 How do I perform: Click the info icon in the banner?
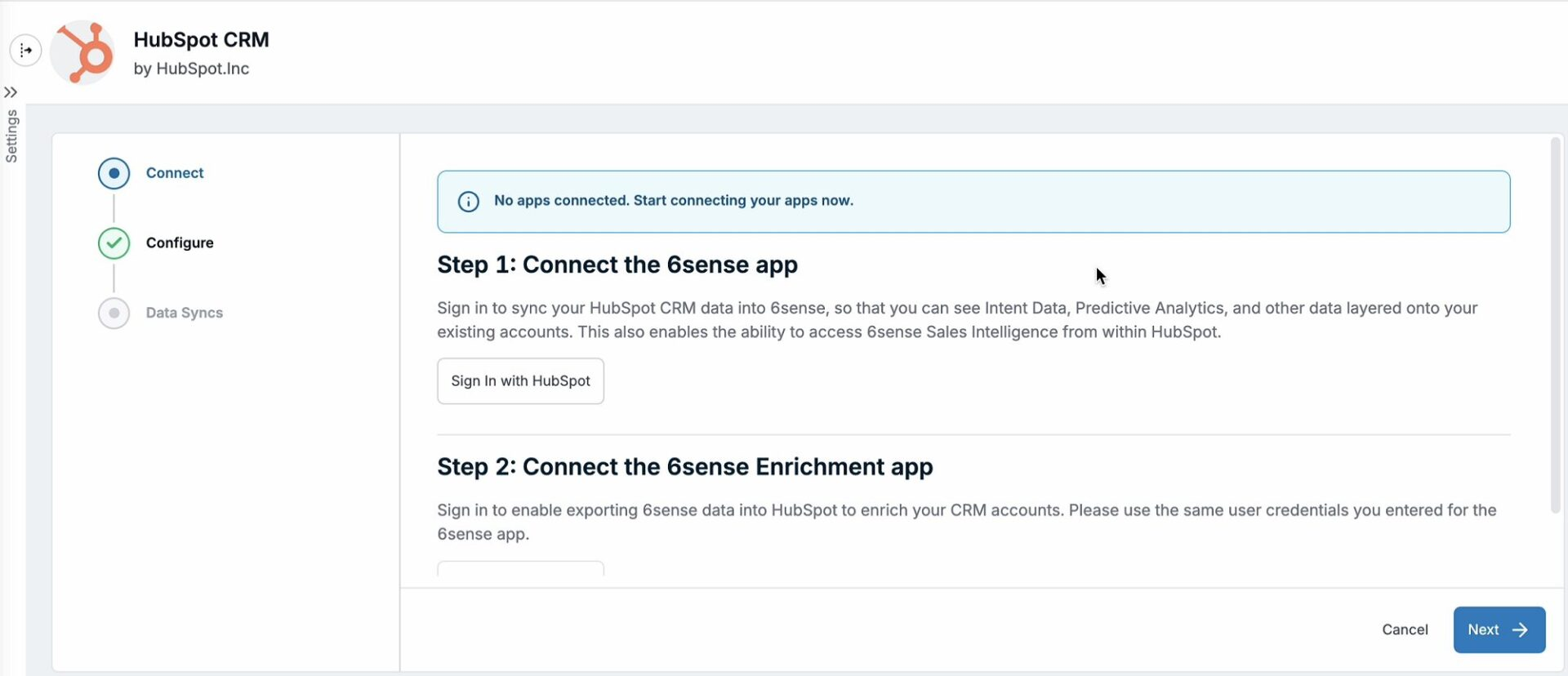click(x=468, y=202)
